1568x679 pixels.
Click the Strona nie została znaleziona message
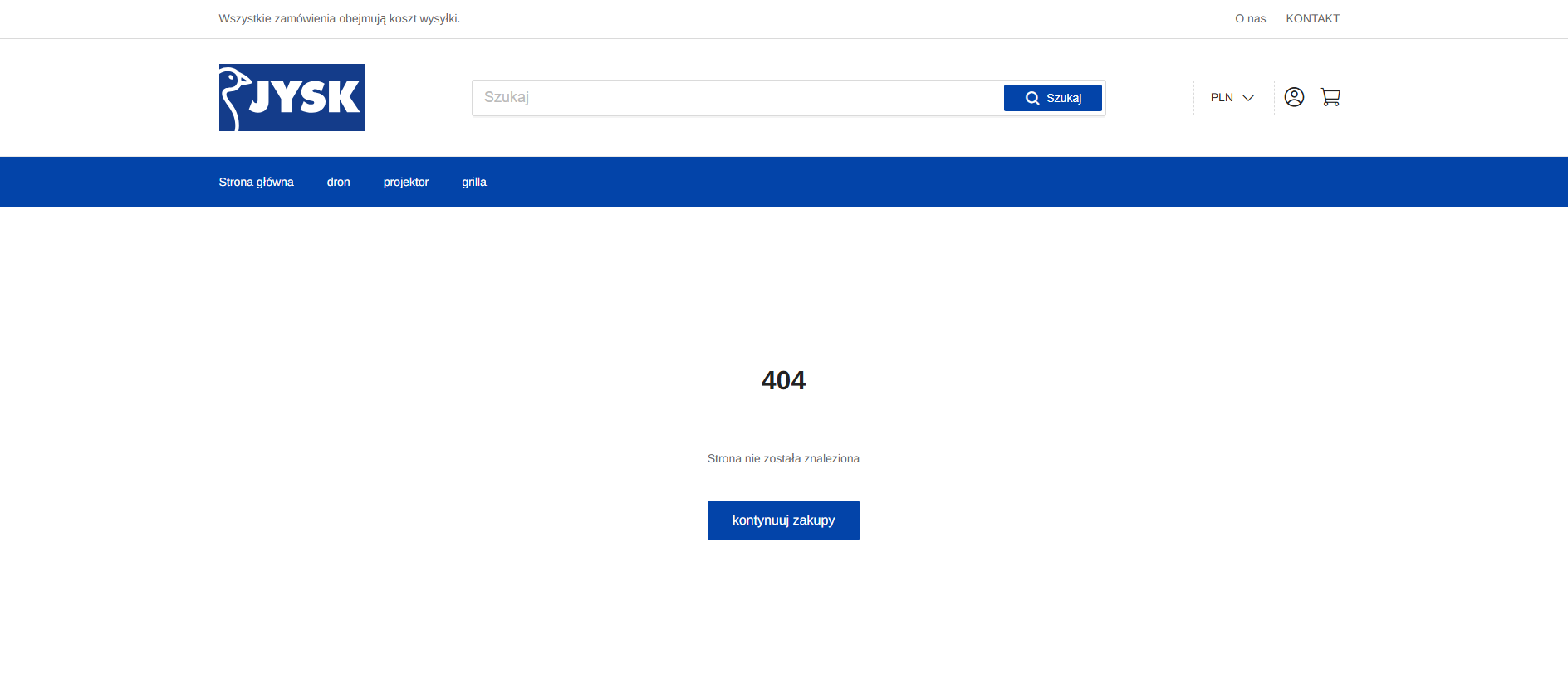pos(783,458)
